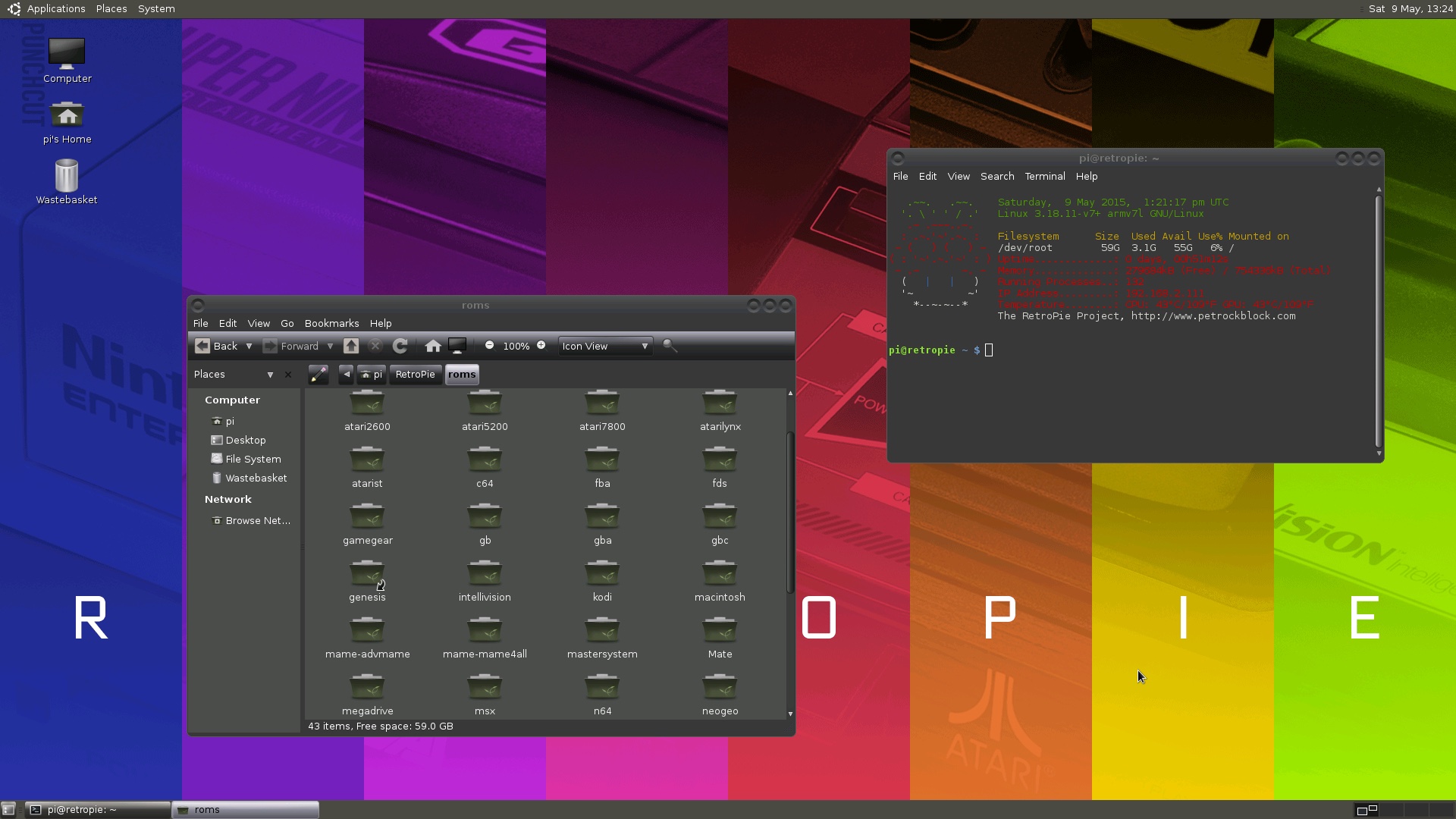
Task: Zoom out with the minus magnifier icon
Action: (x=490, y=345)
